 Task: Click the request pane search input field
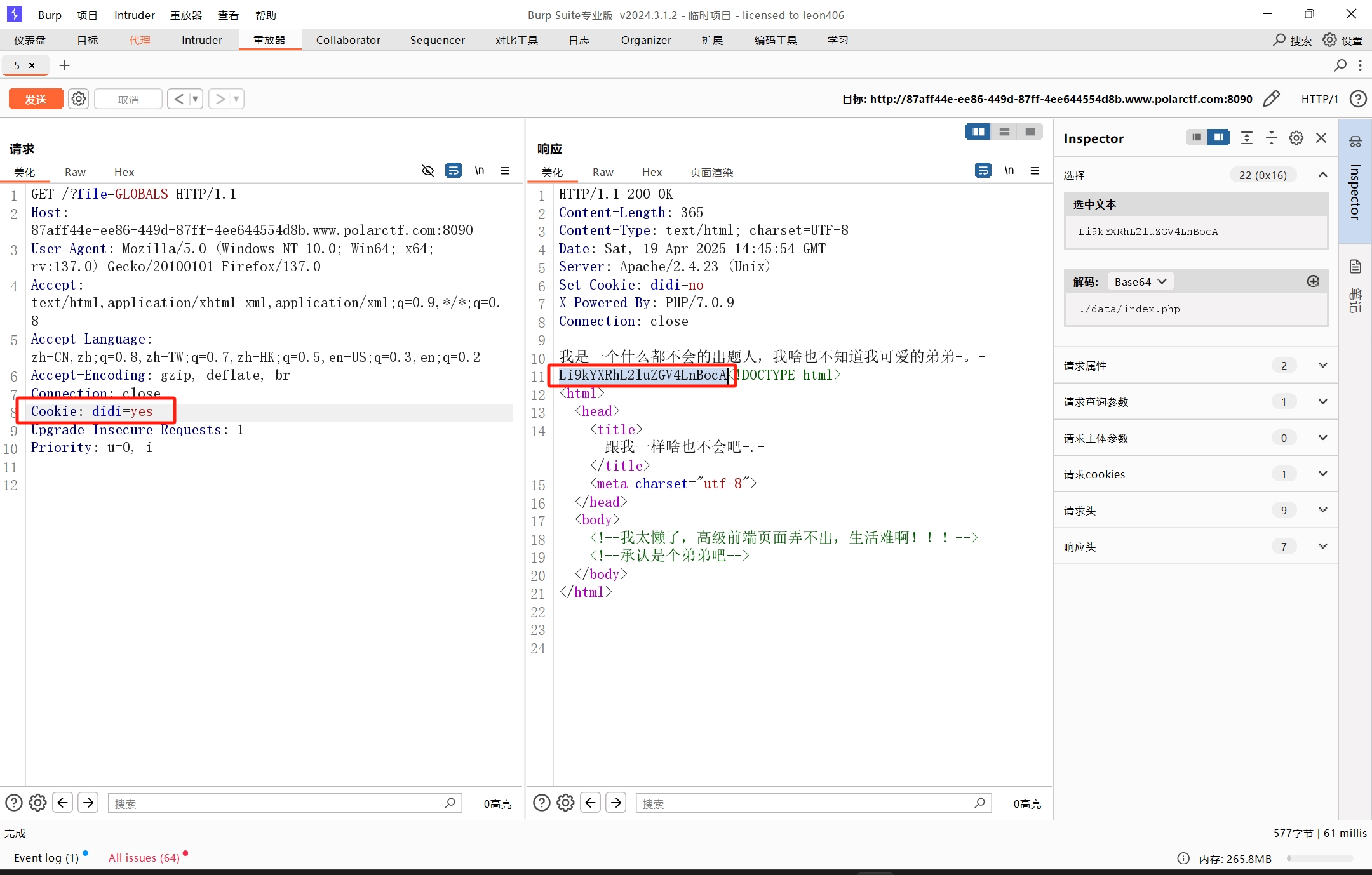pos(279,803)
